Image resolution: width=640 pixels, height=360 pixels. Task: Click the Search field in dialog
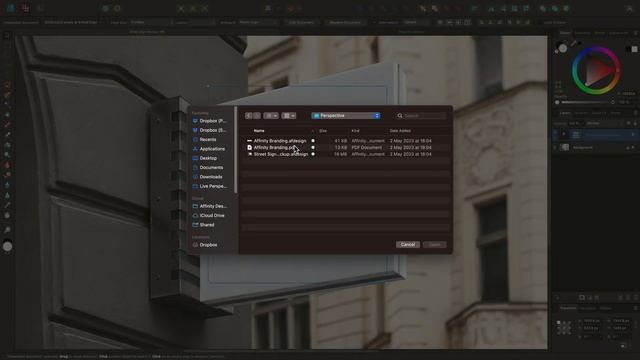click(x=420, y=116)
